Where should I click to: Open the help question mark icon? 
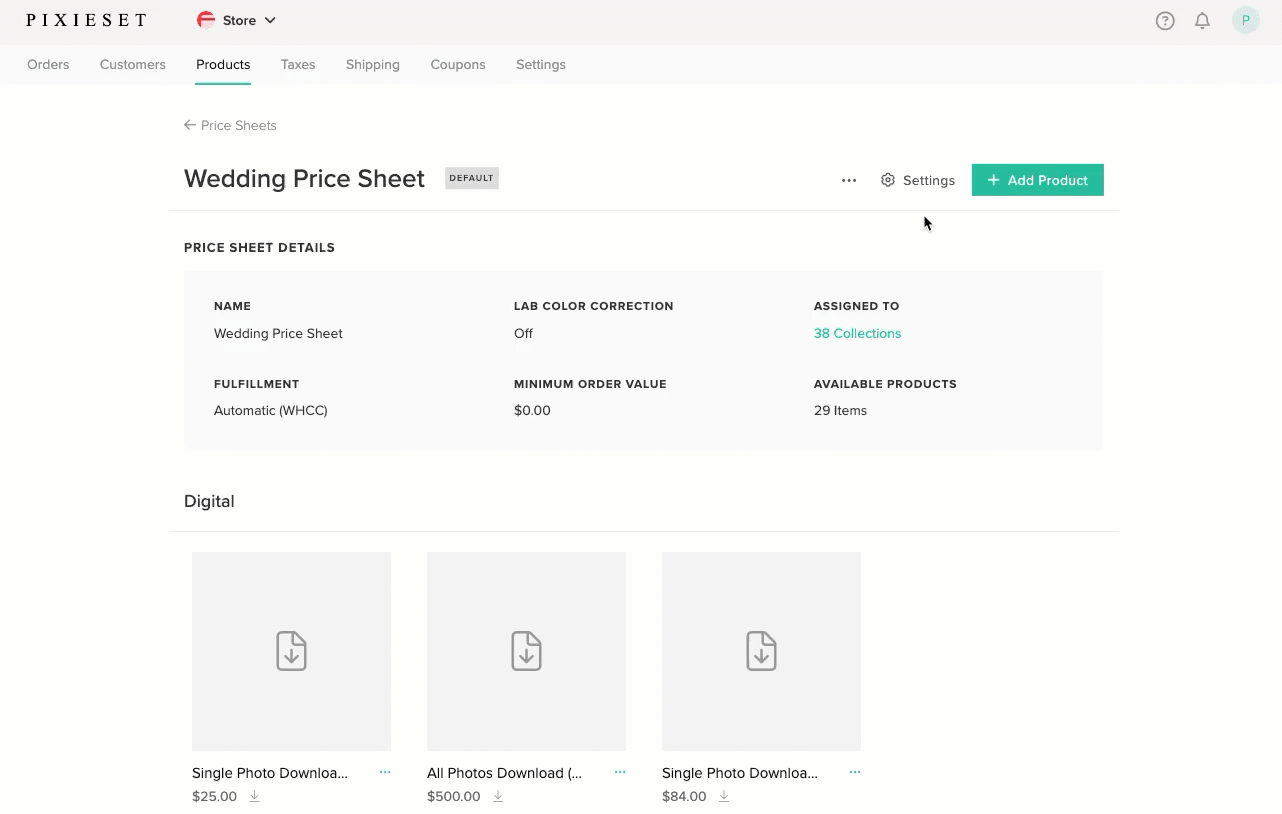click(x=1165, y=21)
